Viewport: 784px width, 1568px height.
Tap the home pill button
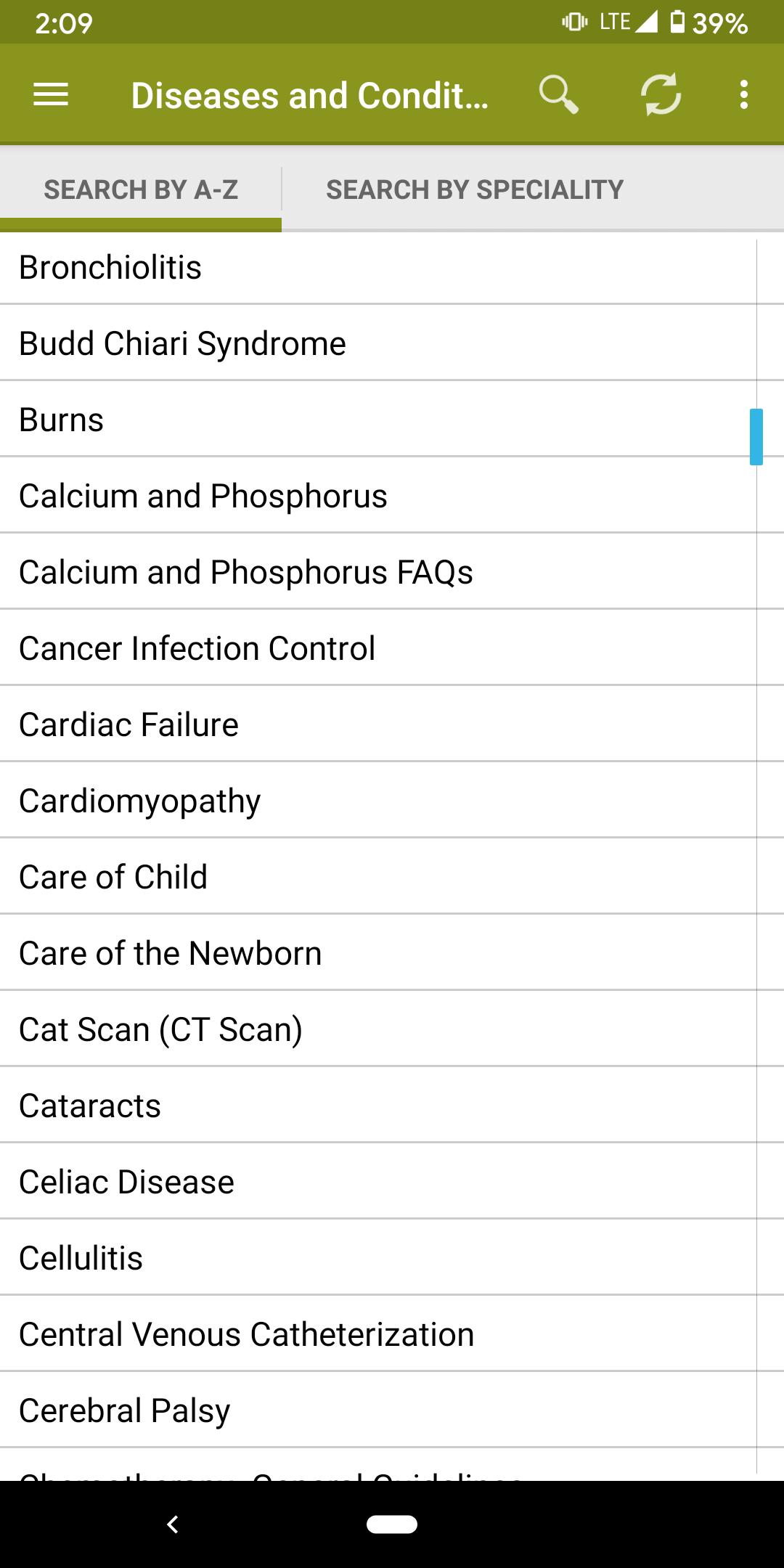392,1524
